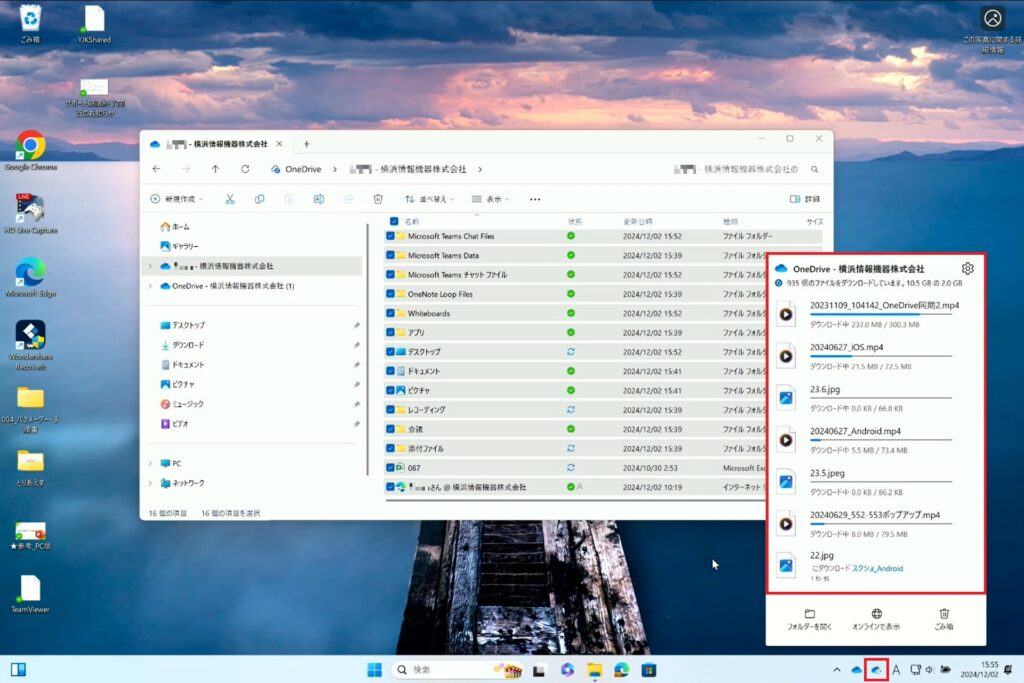The height and width of the screenshot is (683, 1024).
Task: Expand the ネットワーク node in navigation pane
Action: click(150, 483)
